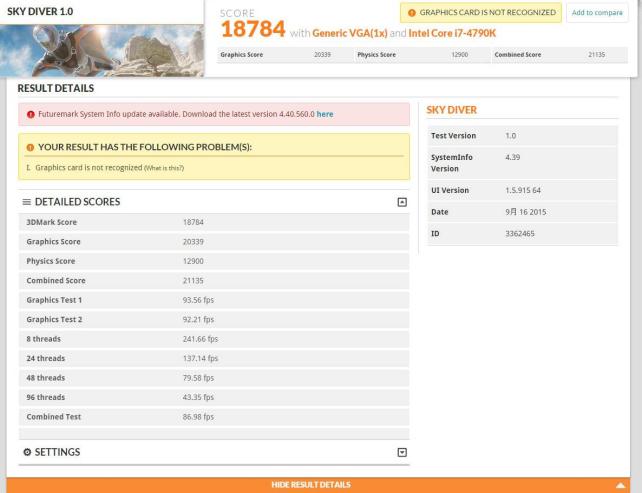
Task: Click the SystemInfo Version row
Action: (x=522, y=163)
